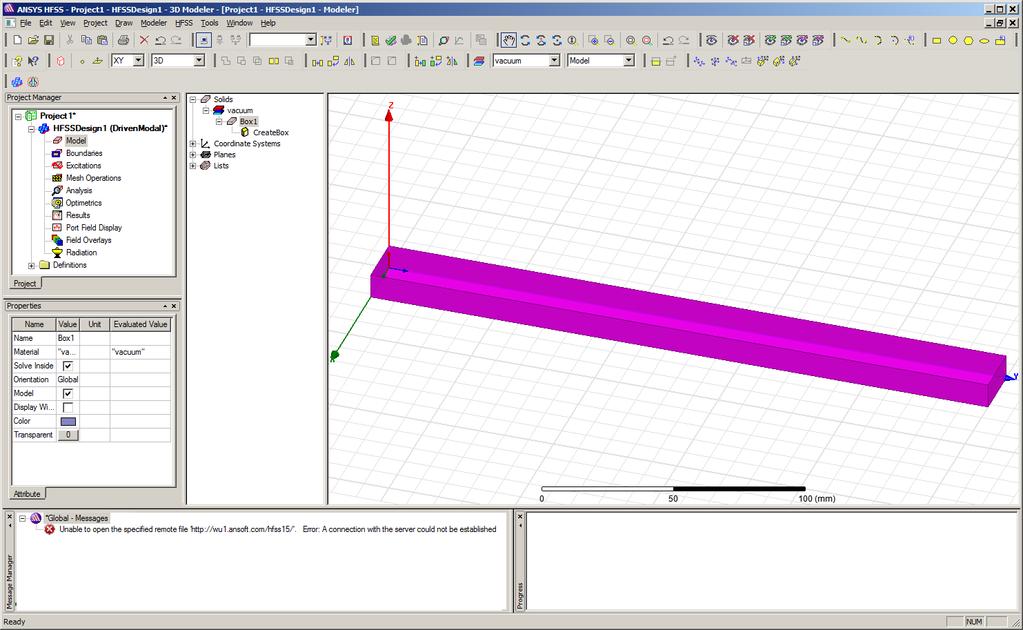
Task: Select Boundaries in the project tree
Action: pos(84,153)
